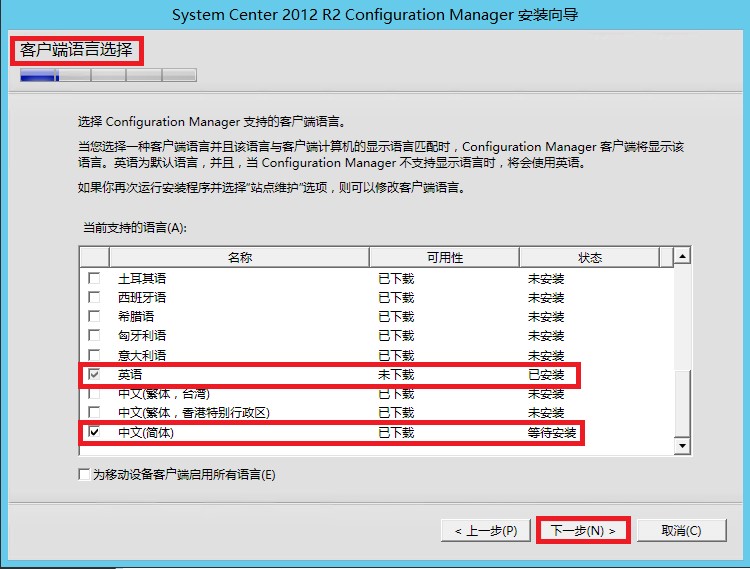Image resolution: width=750 pixels, height=569 pixels.
Task: Click the 当前支持的语言(A) label
Action: [135, 228]
